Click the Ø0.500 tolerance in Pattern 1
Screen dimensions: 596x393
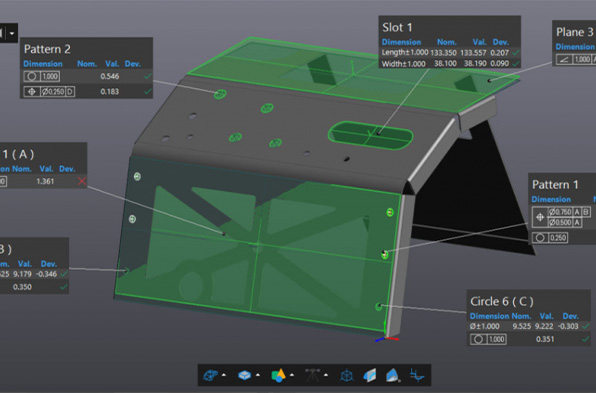pos(560,222)
